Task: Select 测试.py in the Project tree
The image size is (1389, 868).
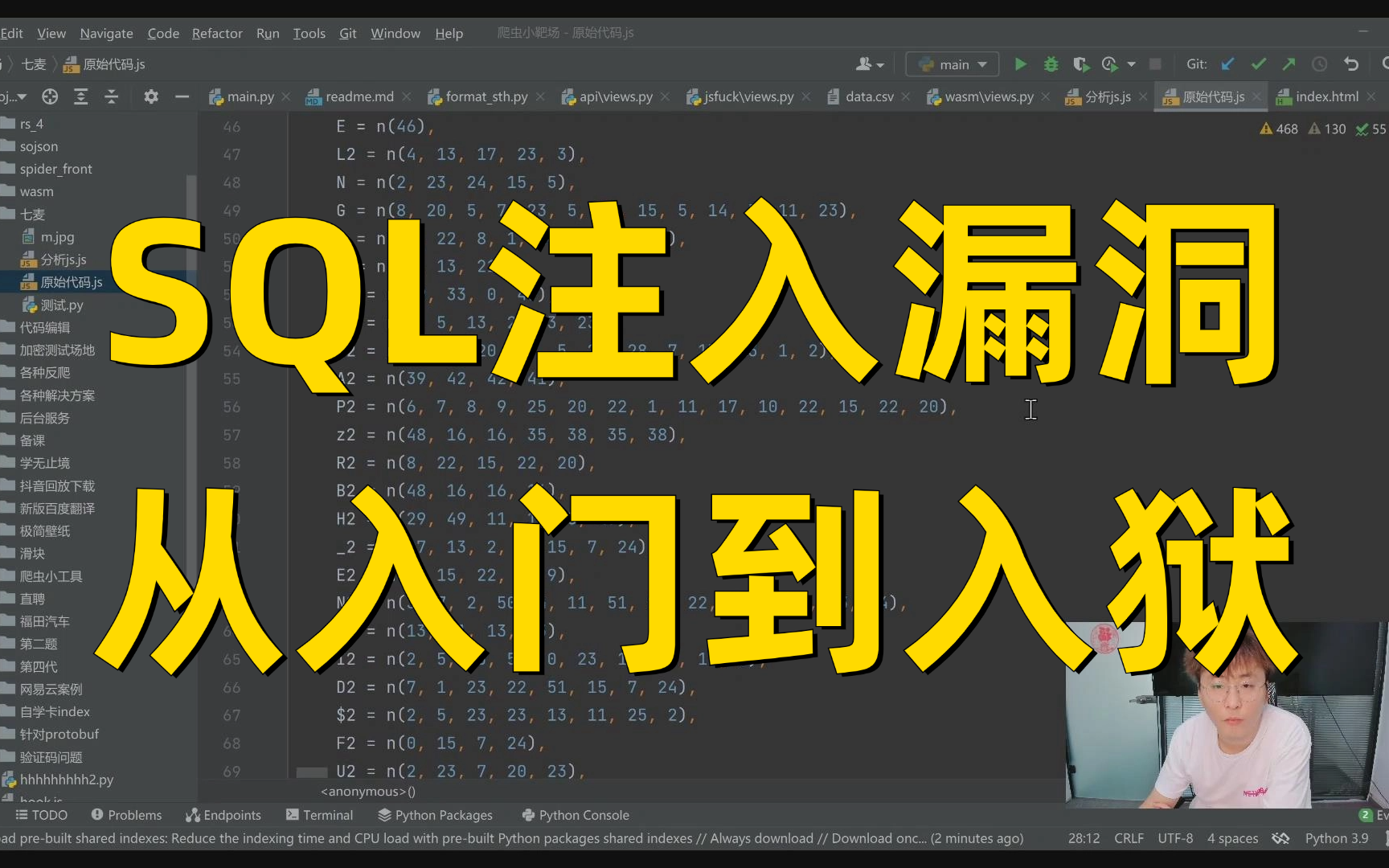Action: (62, 305)
